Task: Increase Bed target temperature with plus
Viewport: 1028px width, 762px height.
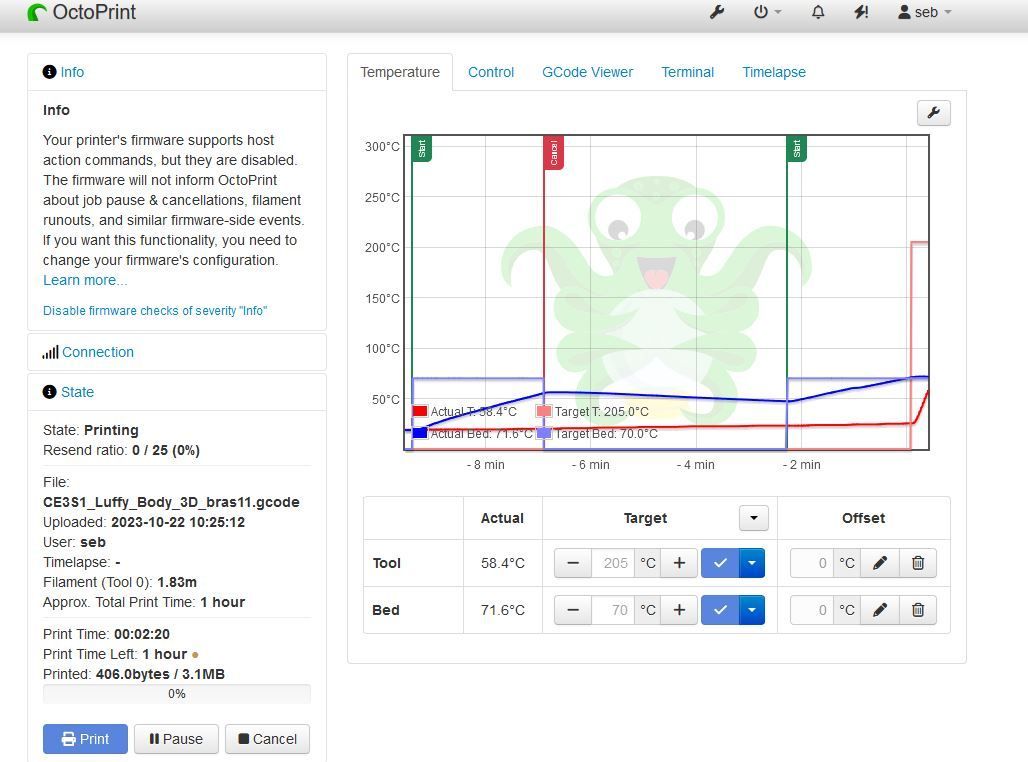Action: (x=679, y=610)
